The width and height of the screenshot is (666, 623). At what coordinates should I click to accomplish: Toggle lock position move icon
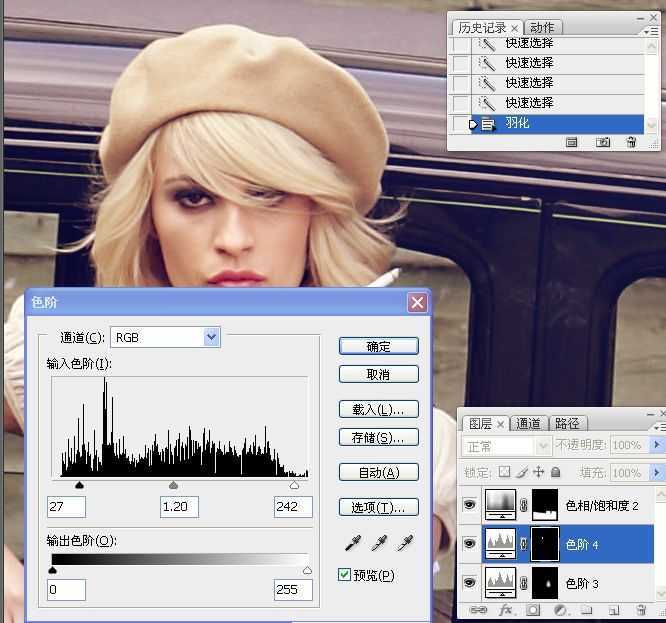click(539, 472)
